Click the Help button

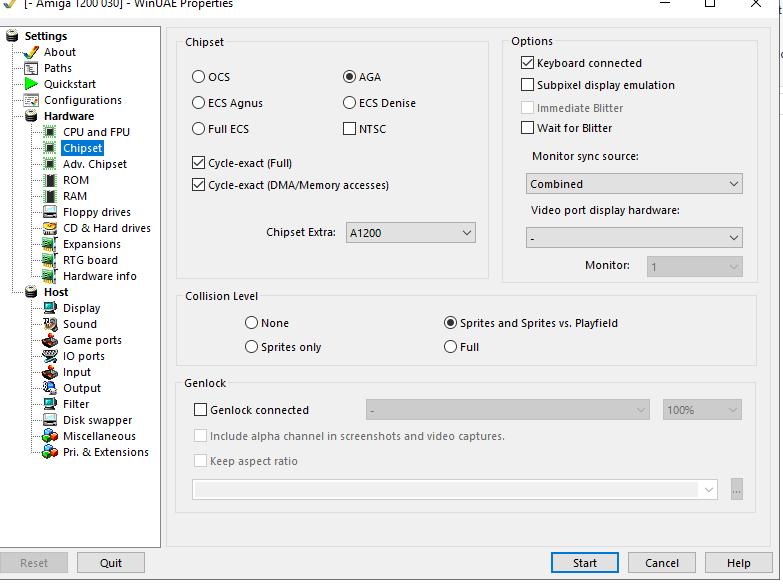[739, 563]
